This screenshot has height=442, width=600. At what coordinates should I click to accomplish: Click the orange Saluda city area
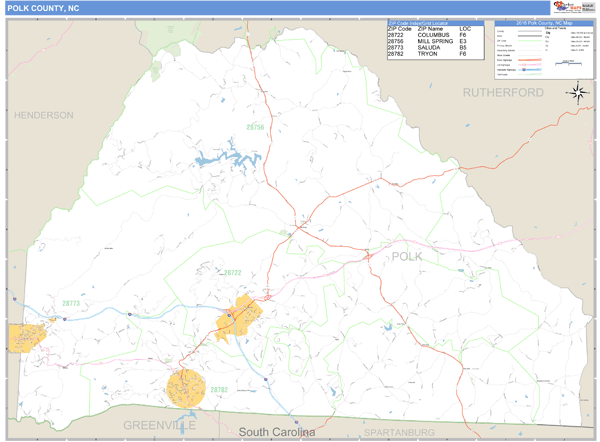28,337
